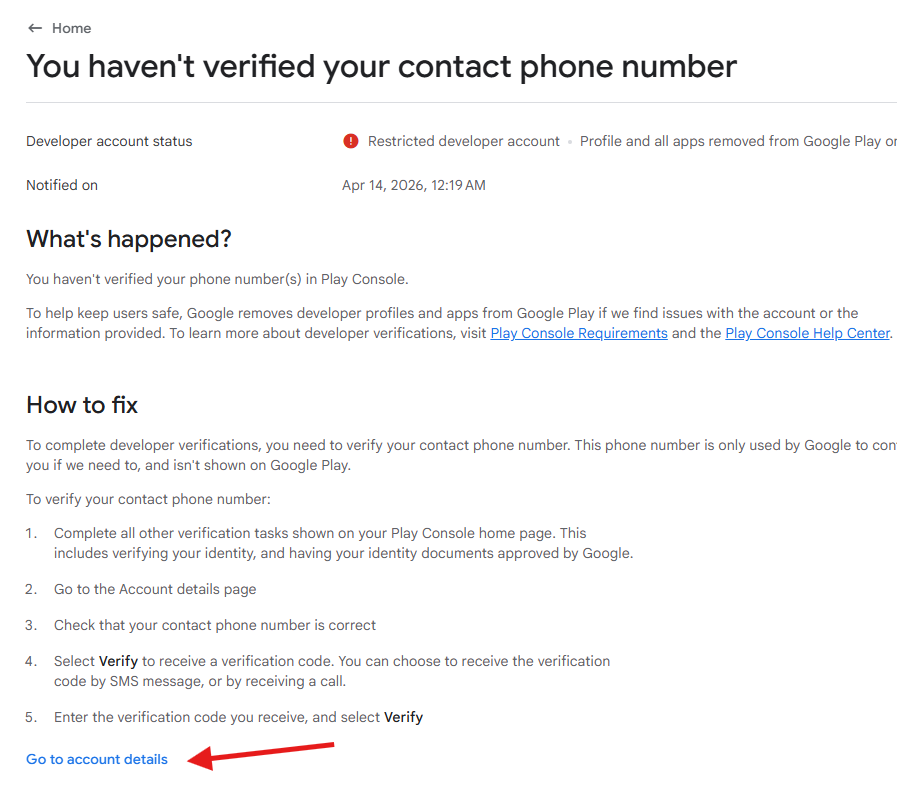Click the back arrow icon

35,28
